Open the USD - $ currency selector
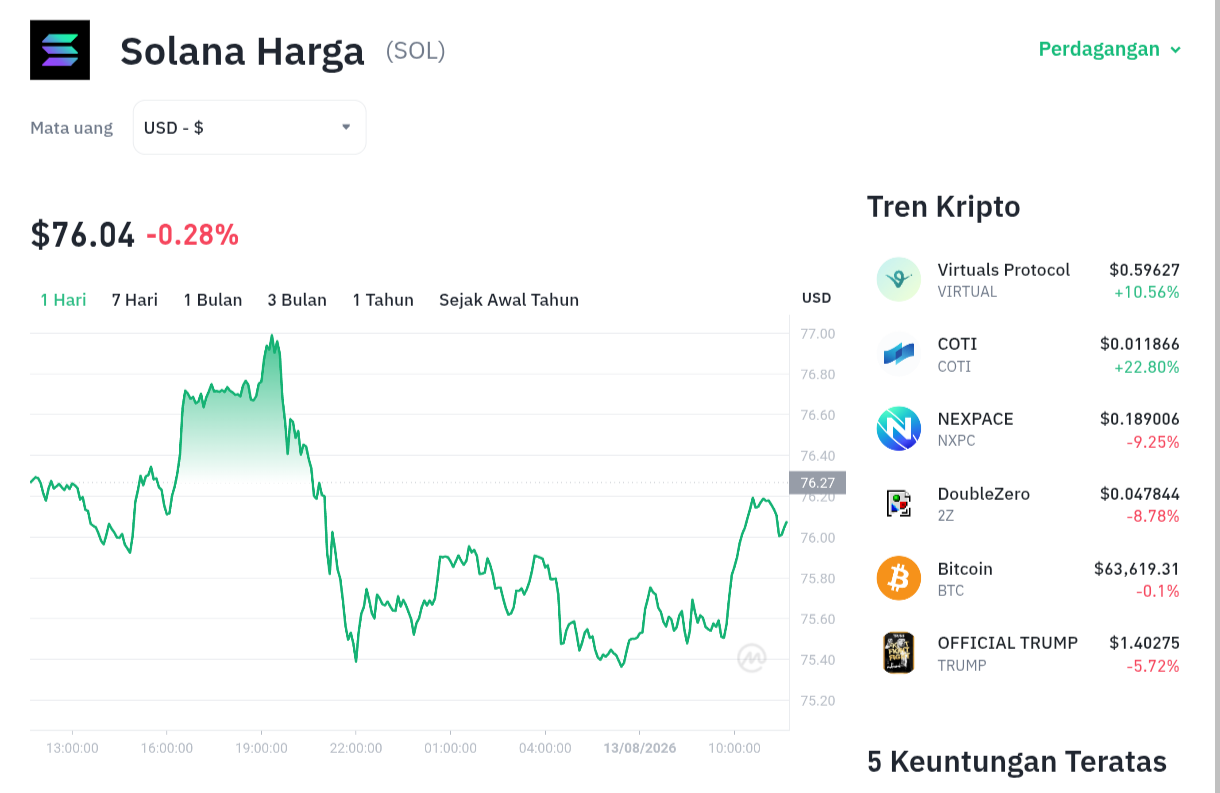 pyautogui.click(x=249, y=127)
